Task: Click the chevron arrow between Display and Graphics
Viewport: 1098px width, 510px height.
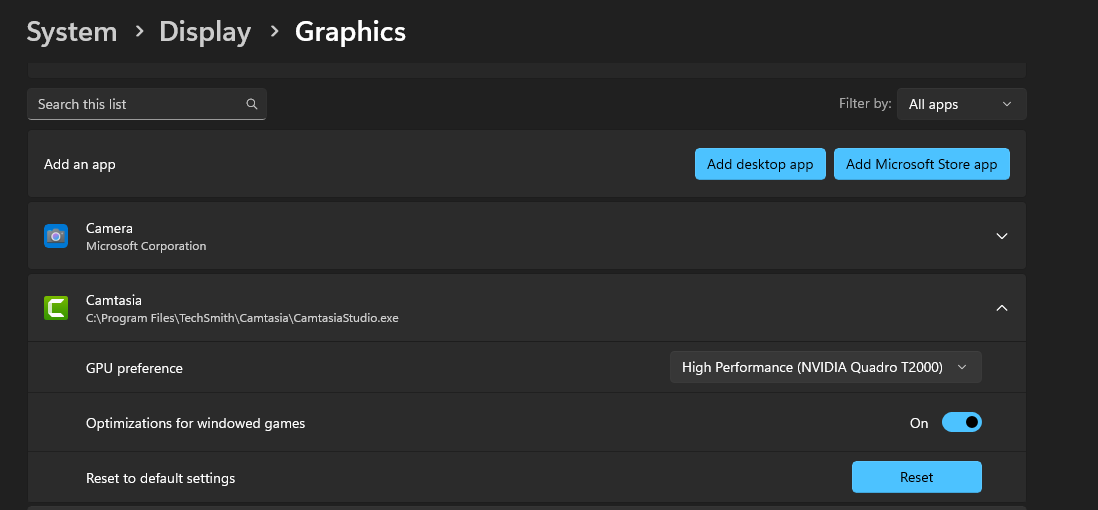Action: tap(273, 32)
